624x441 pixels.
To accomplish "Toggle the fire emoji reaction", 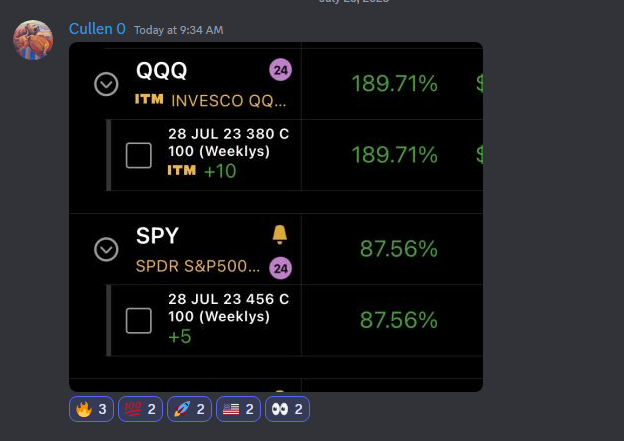I will 91,409.
